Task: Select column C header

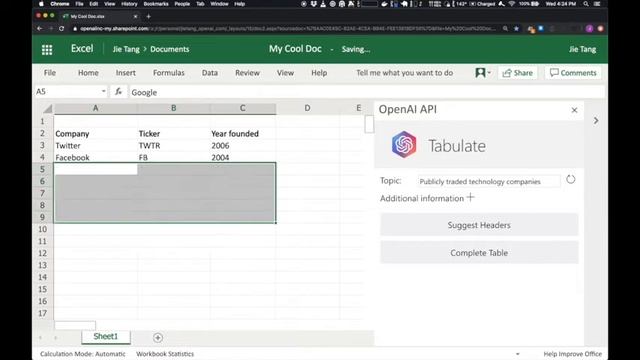Action: click(x=242, y=108)
